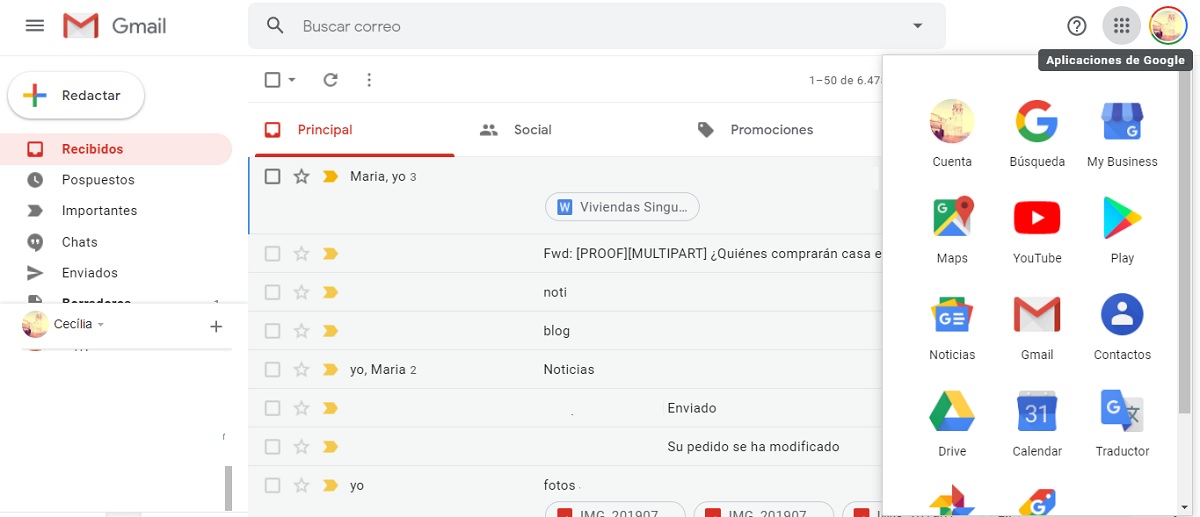Check the 'Enviado' email checkbox
The width and height of the screenshot is (1200, 517).
(x=272, y=408)
